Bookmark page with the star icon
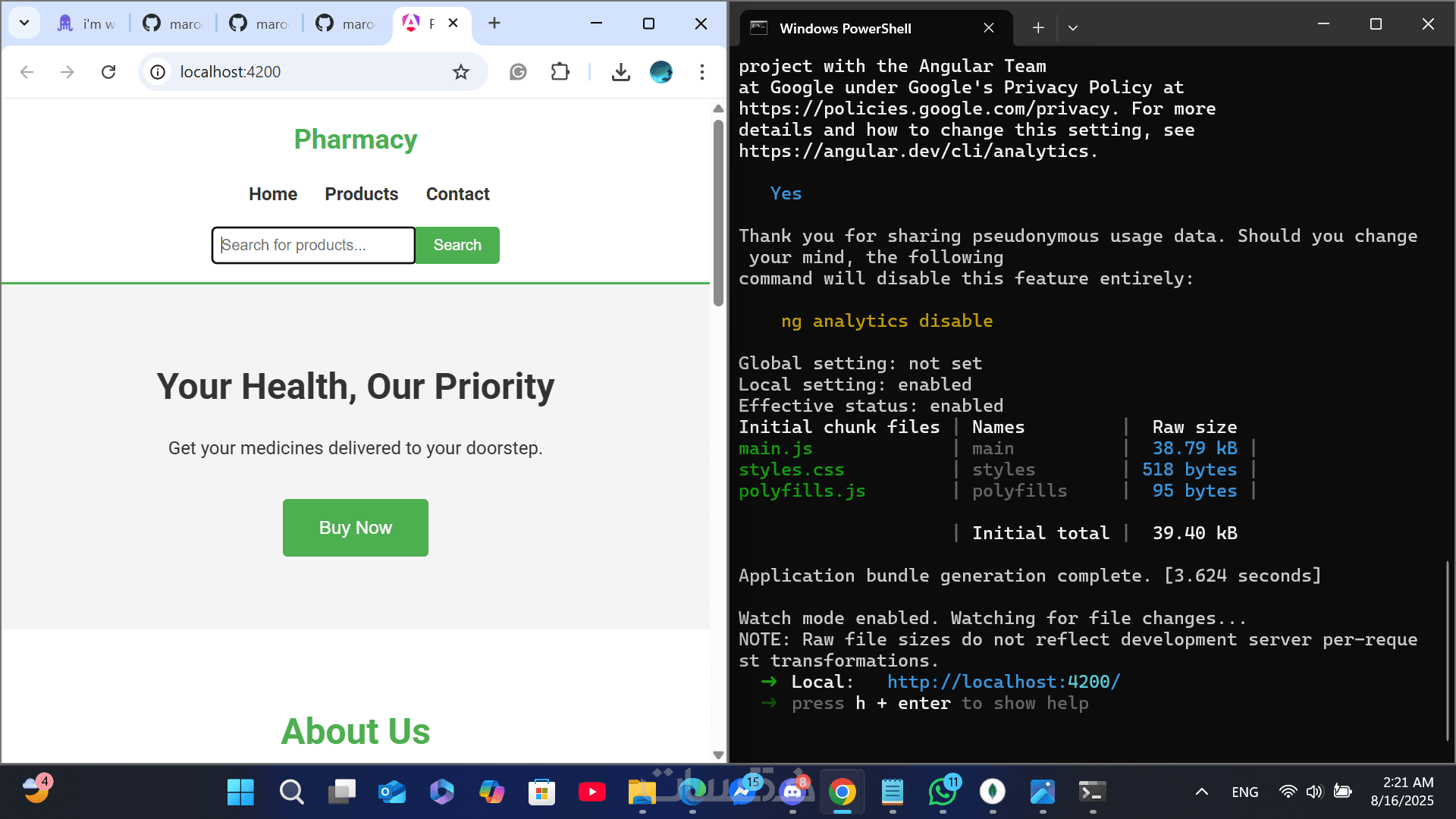The width and height of the screenshot is (1456, 819). point(461,72)
